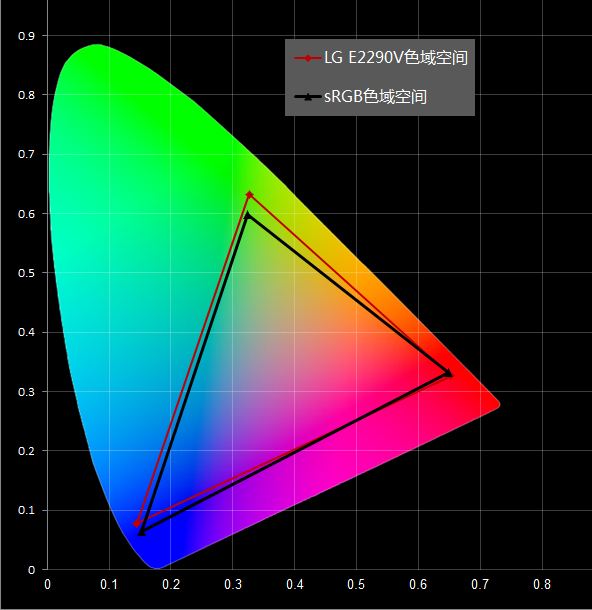Select the sRGB色域空间 legend label
This screenshot has width=592, height=610.
(375, 96)
